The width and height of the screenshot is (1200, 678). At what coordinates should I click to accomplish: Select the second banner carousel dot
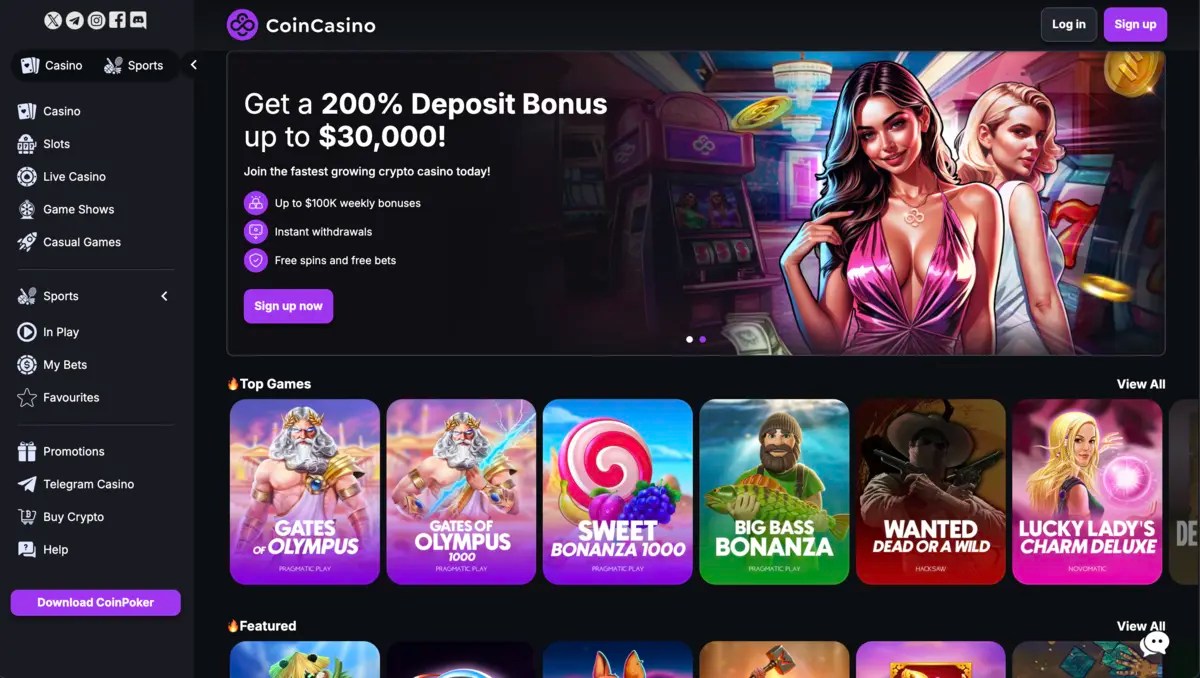[x=702, y=339]
